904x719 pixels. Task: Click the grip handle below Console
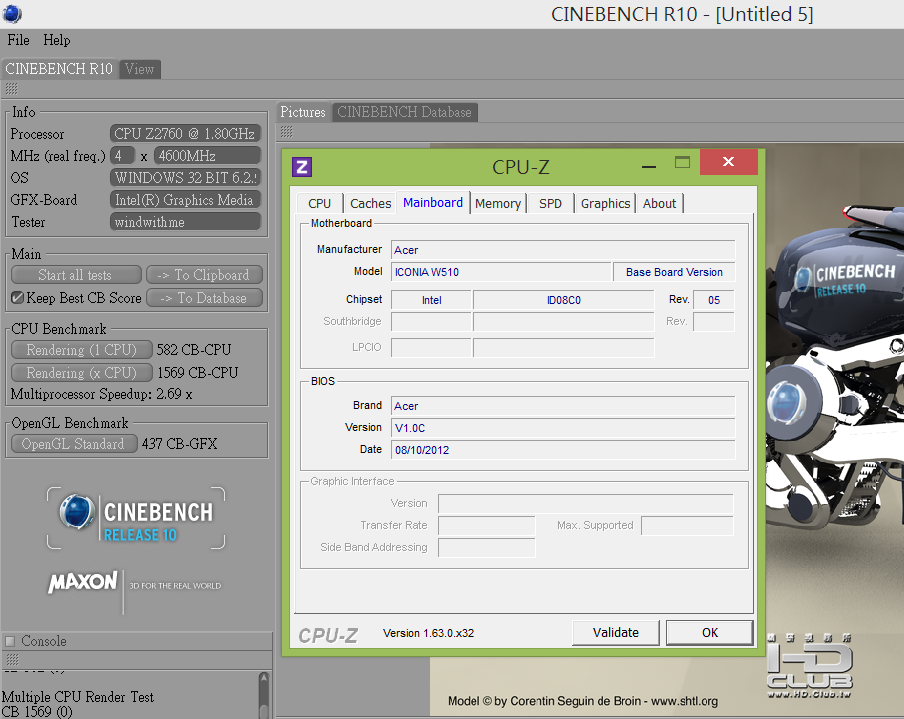click(12, 659)
